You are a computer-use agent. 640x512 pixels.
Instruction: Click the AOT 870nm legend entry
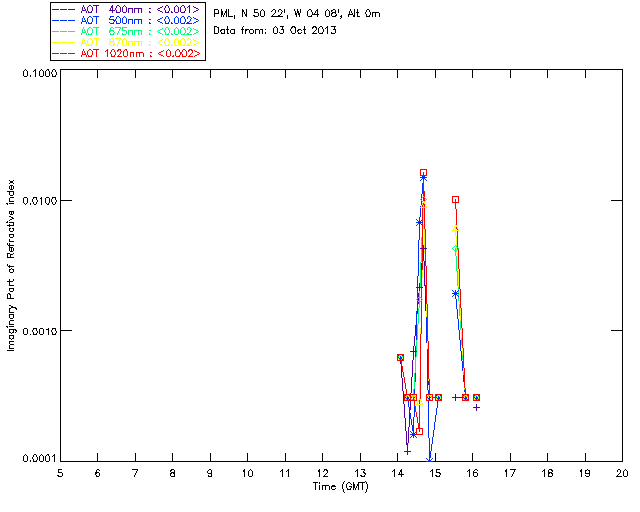pos(126,42)
